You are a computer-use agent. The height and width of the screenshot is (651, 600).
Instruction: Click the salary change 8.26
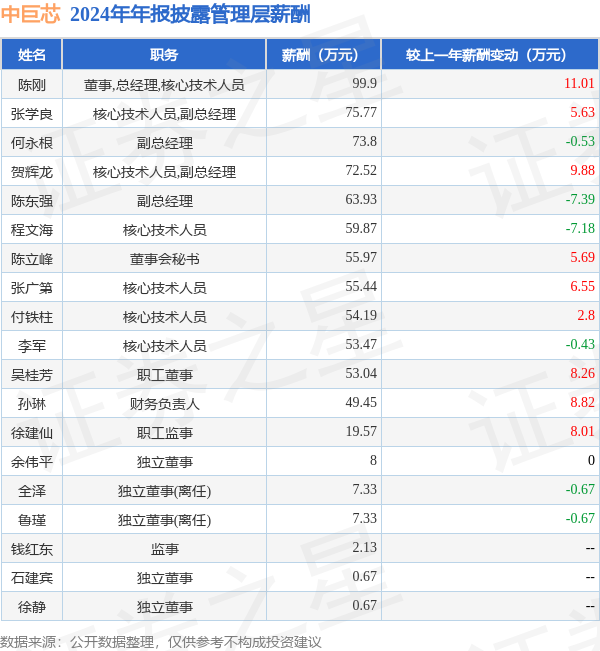click(x=582, y=373)
